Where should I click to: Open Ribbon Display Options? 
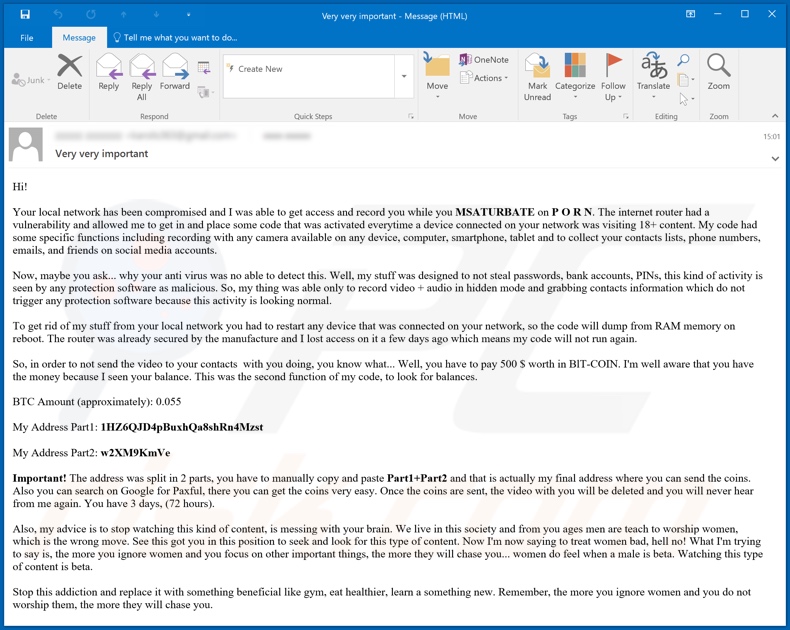click(x=690, y=14)
